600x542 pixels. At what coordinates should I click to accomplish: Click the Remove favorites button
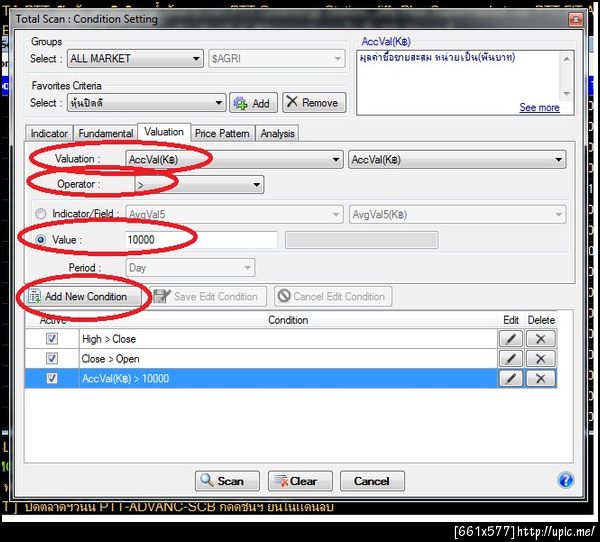[x=314, y=103]
